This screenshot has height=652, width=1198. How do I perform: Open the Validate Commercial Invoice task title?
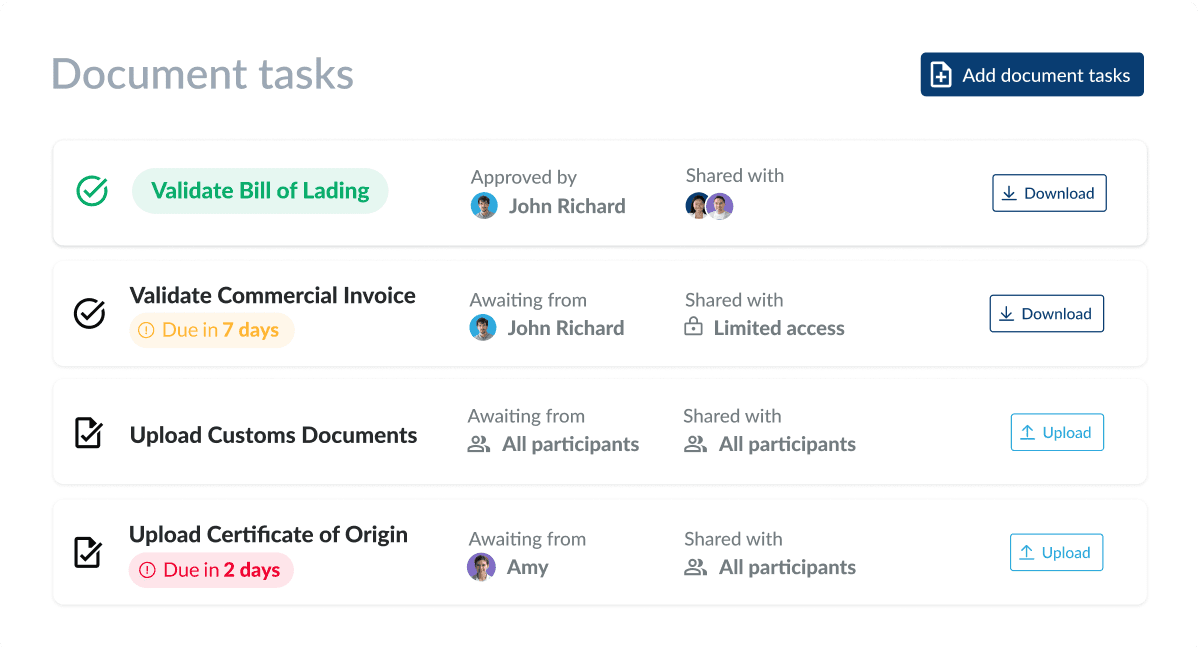coord(272,296)
